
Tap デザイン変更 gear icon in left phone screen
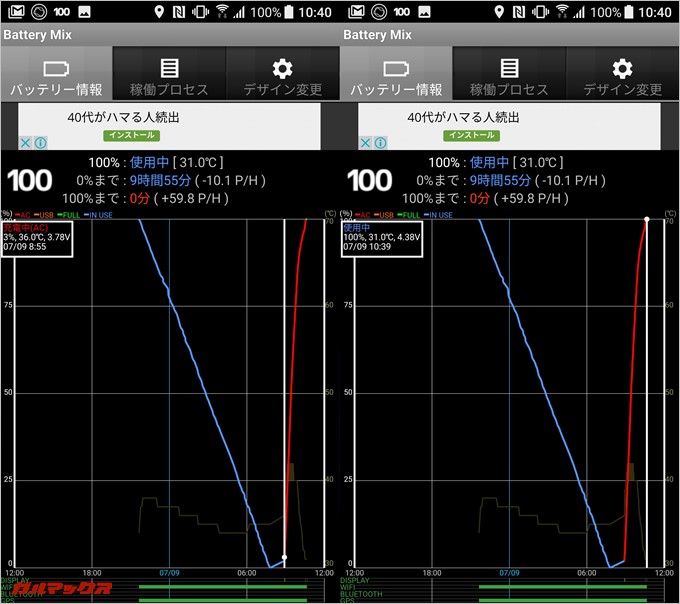[283, 68]
